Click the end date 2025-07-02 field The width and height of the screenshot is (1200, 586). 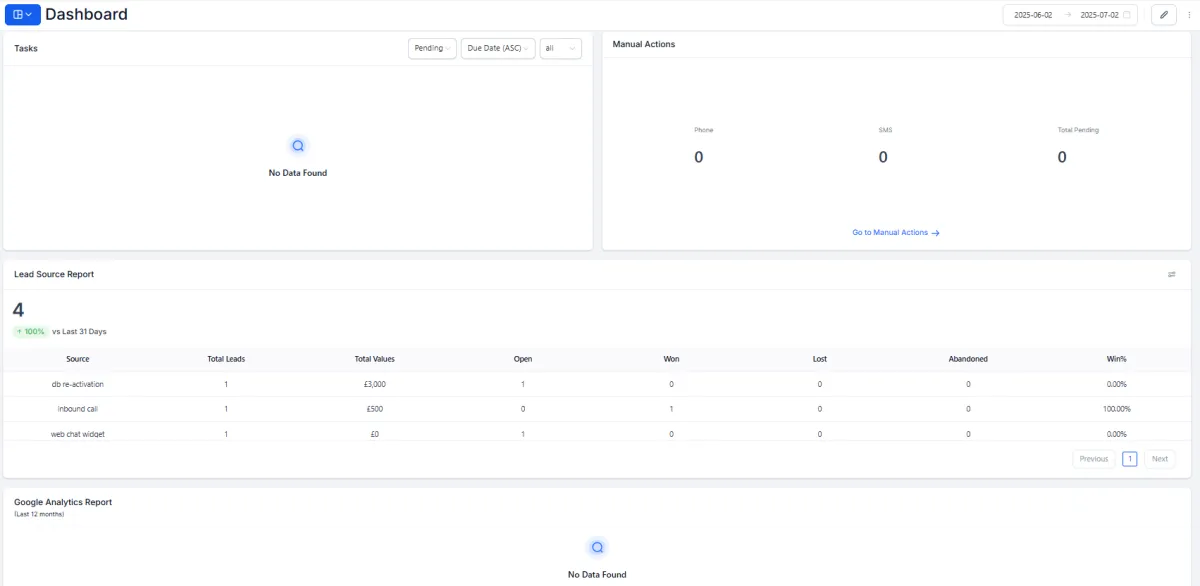tap(1093, 15)
